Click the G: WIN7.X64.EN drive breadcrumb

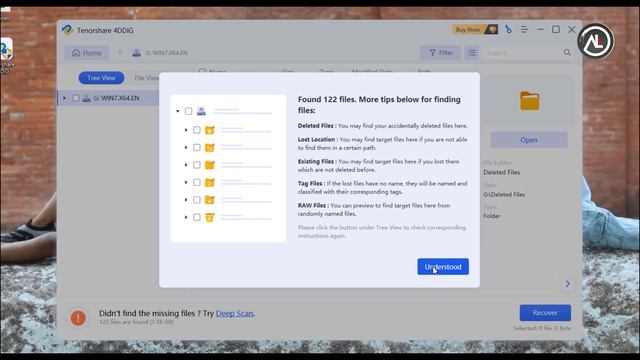pyautogui.click(x=160, y=53)
